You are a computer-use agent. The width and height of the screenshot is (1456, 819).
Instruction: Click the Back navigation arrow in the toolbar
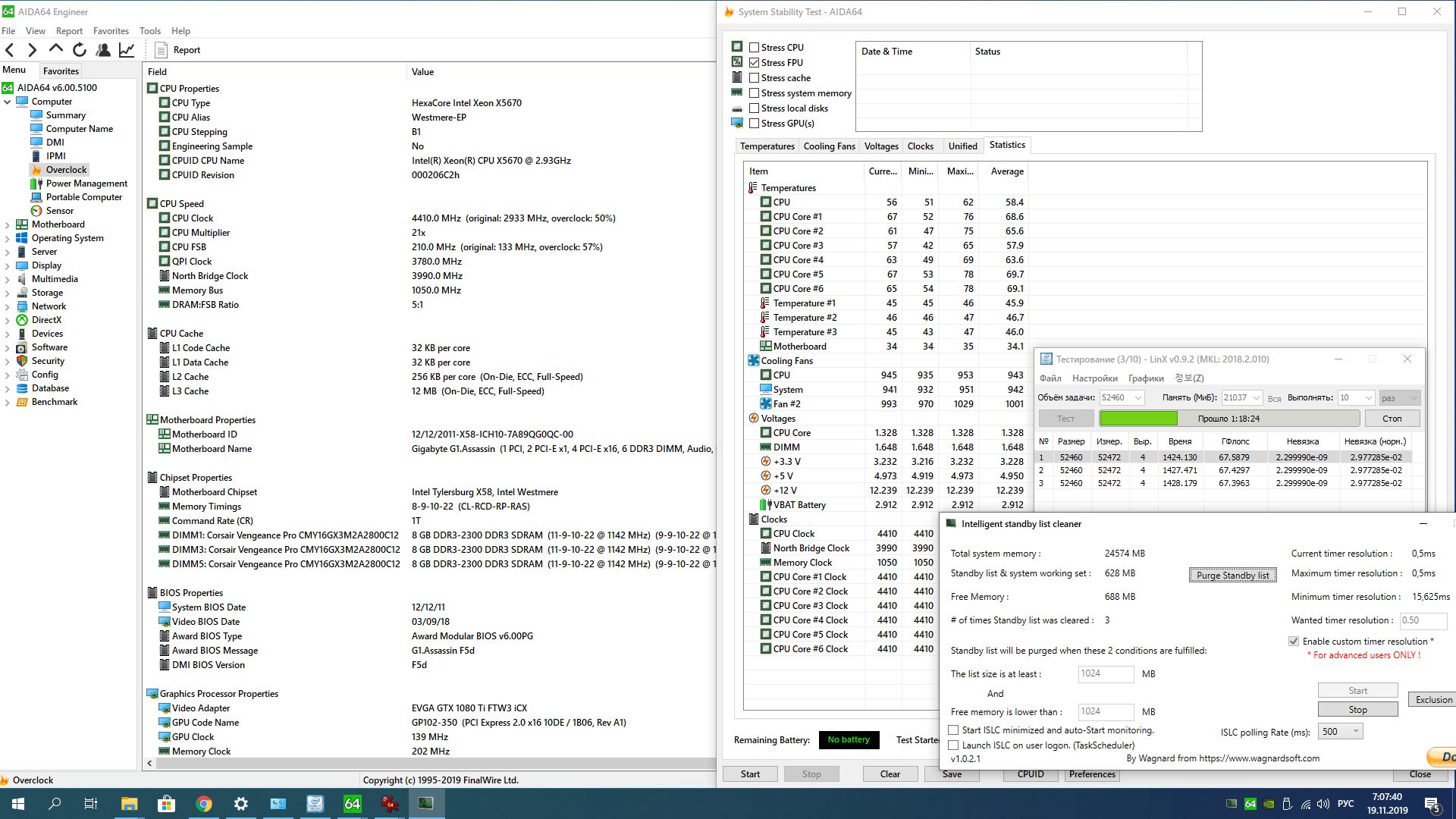coord(10,50)
